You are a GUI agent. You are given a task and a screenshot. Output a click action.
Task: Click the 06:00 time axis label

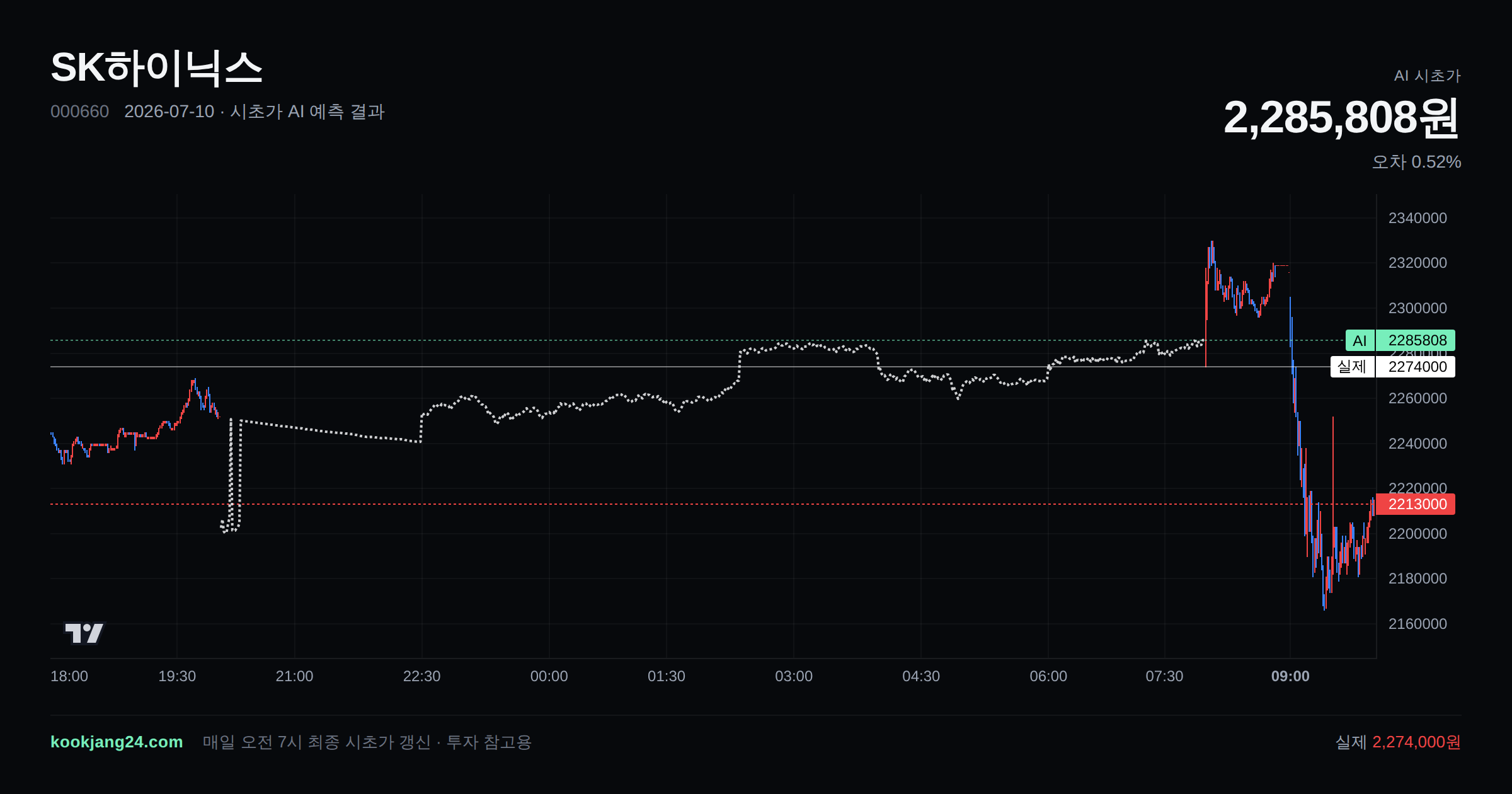pyautogui.click(x=1048, y=676)
